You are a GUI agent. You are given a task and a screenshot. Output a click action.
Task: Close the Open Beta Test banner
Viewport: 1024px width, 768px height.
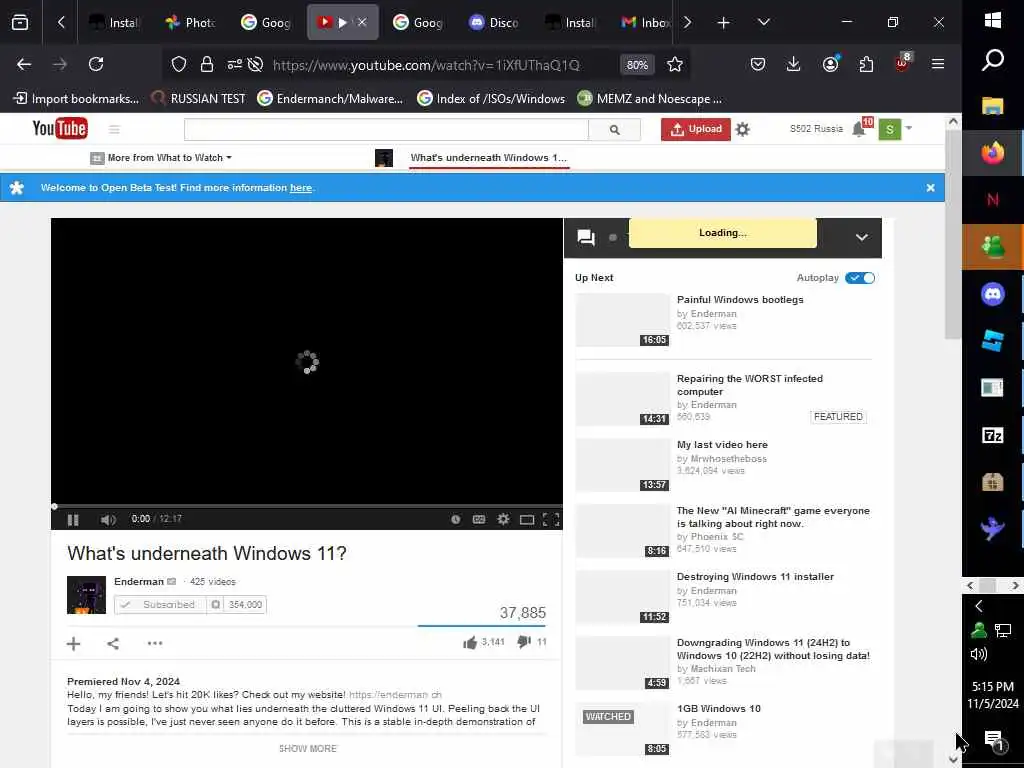tap(930, 187)
